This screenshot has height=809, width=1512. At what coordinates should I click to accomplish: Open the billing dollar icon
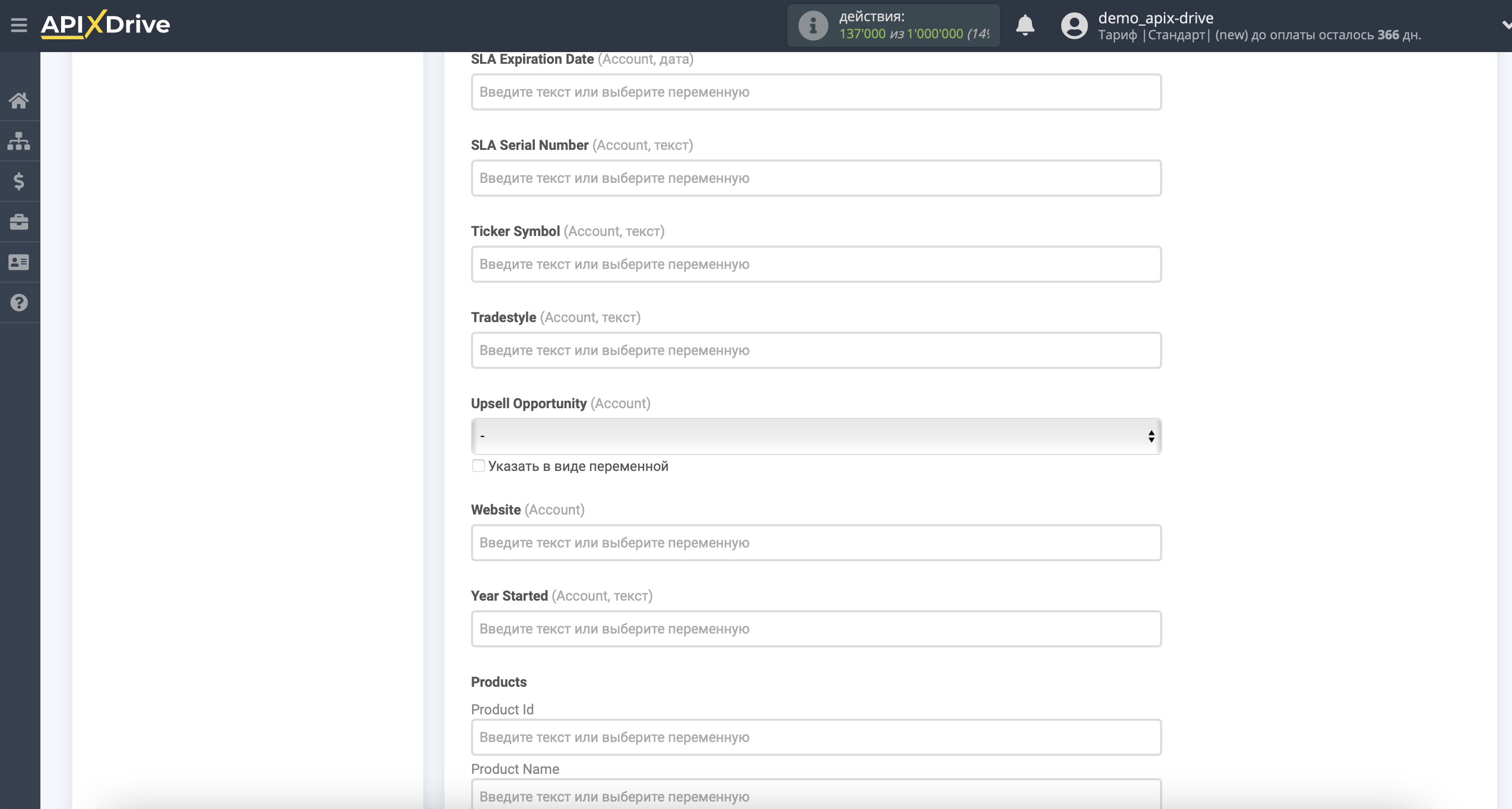pyautogui.click(x=19, y=181)
